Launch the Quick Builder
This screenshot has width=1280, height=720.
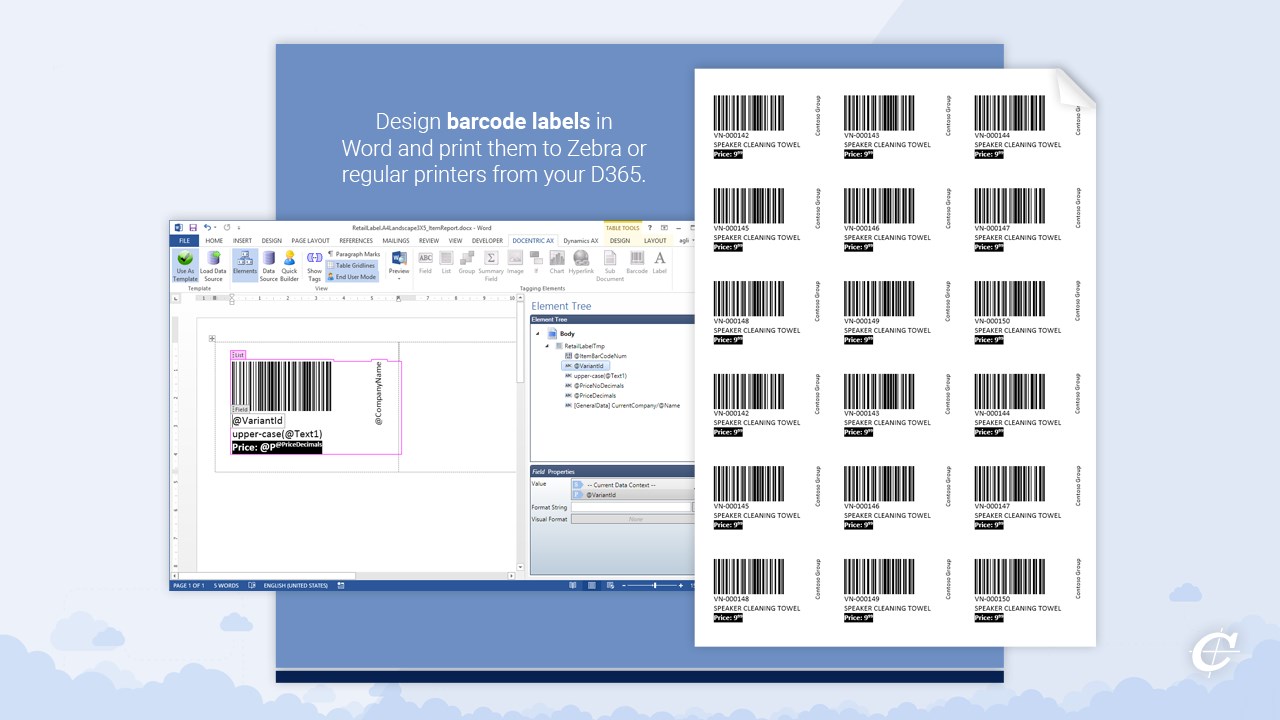point(289,266)
